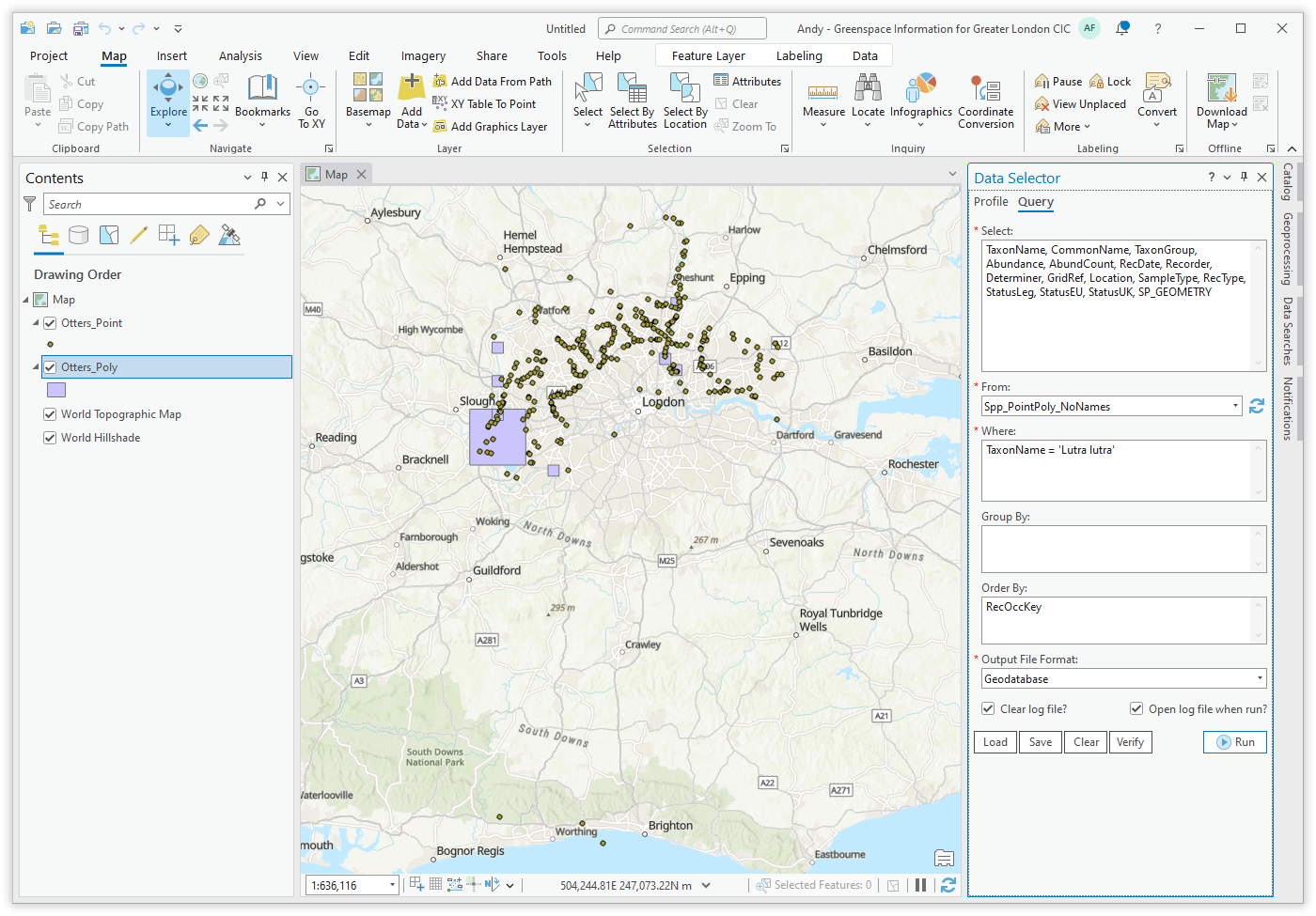
Task: Click the Otters_Poly purple symbol swatch
Action: [x=56, y=390]
